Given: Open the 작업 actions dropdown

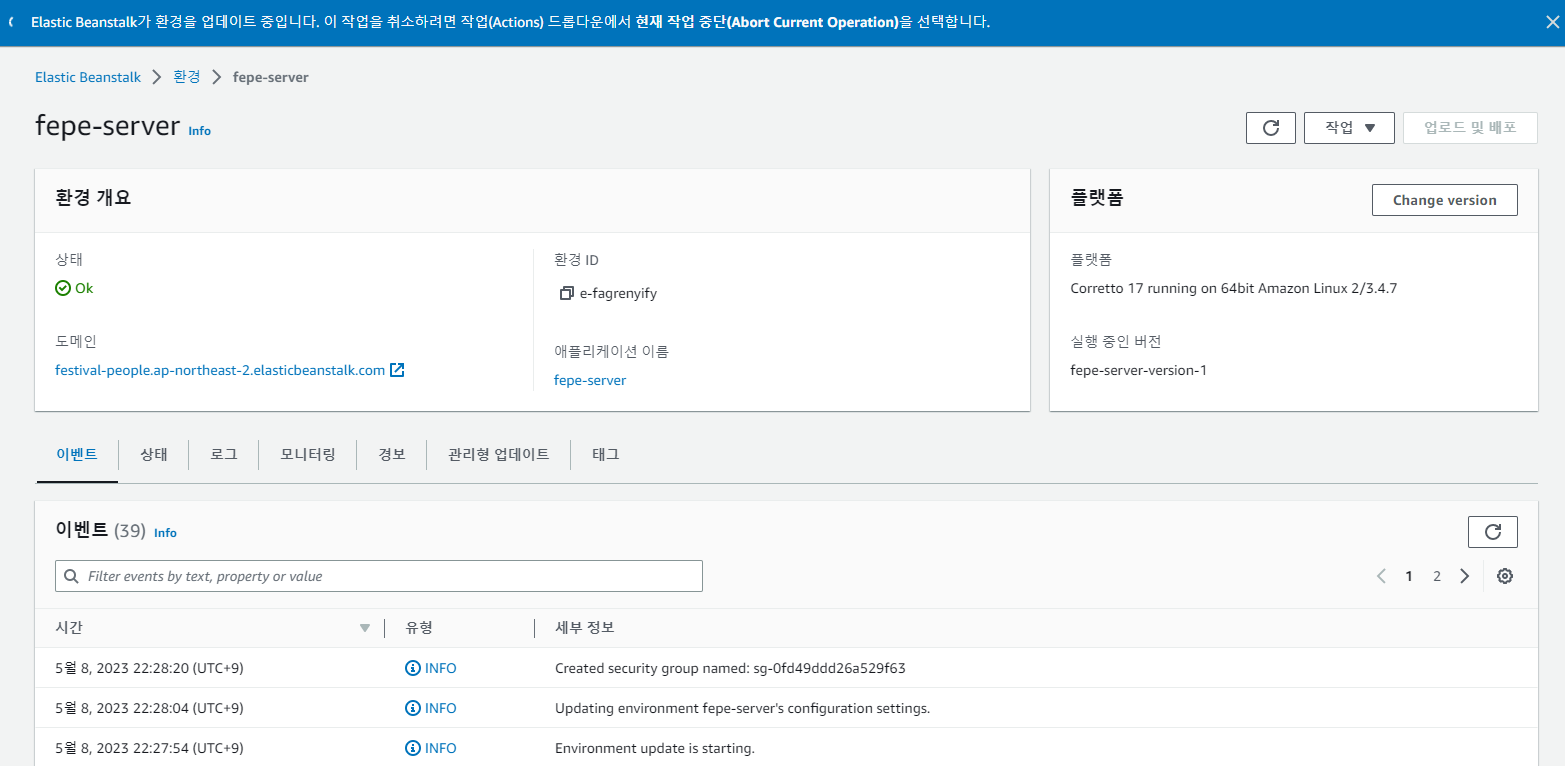Looking at the screenshot, I should pyautogui.click(x=1349, y=128).
